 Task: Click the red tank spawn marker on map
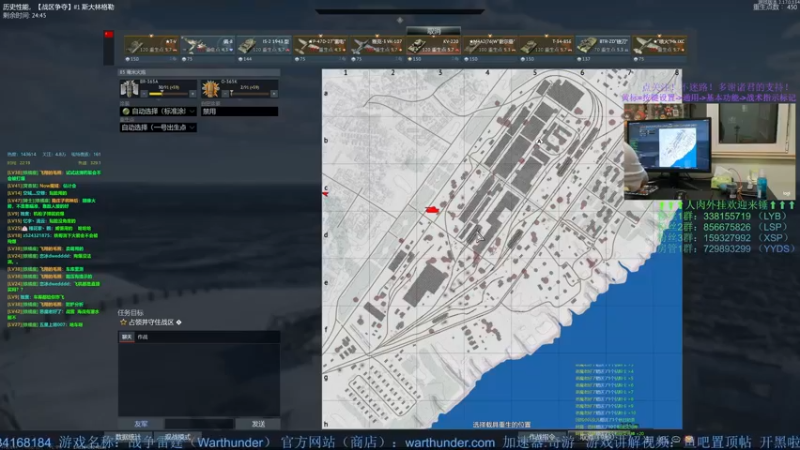pos(432,209)
